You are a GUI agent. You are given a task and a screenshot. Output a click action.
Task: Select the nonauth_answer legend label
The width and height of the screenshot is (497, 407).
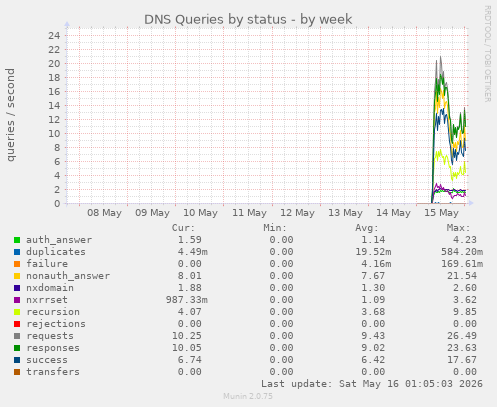pos(68,276)
